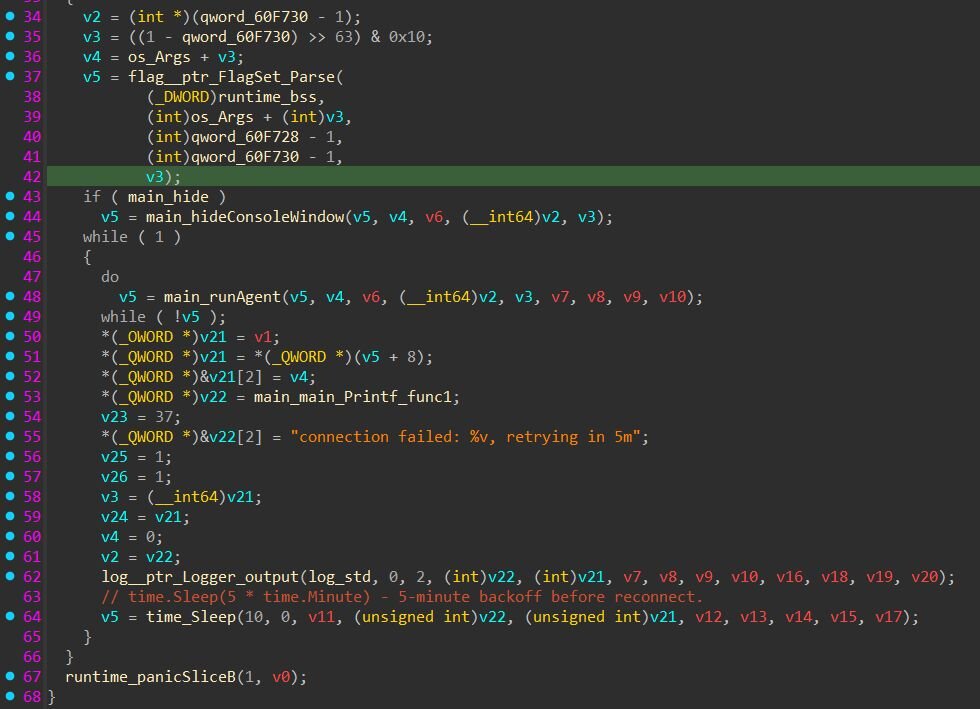
Task: Click the breakpoint dot at line 55
Action: (x=10, y=437)
